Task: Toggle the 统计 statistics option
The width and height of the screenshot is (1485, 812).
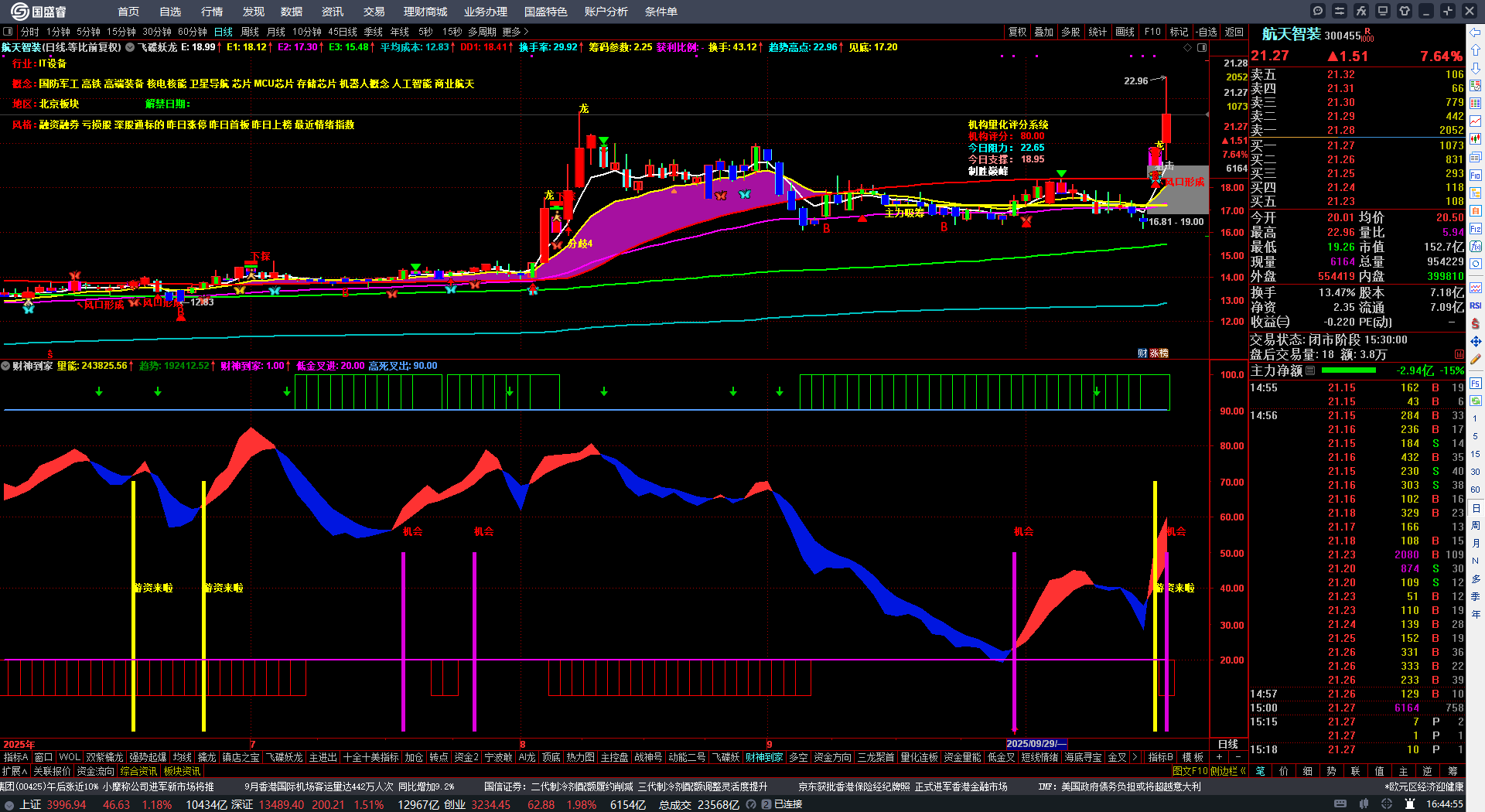Action: point(1098,32)
